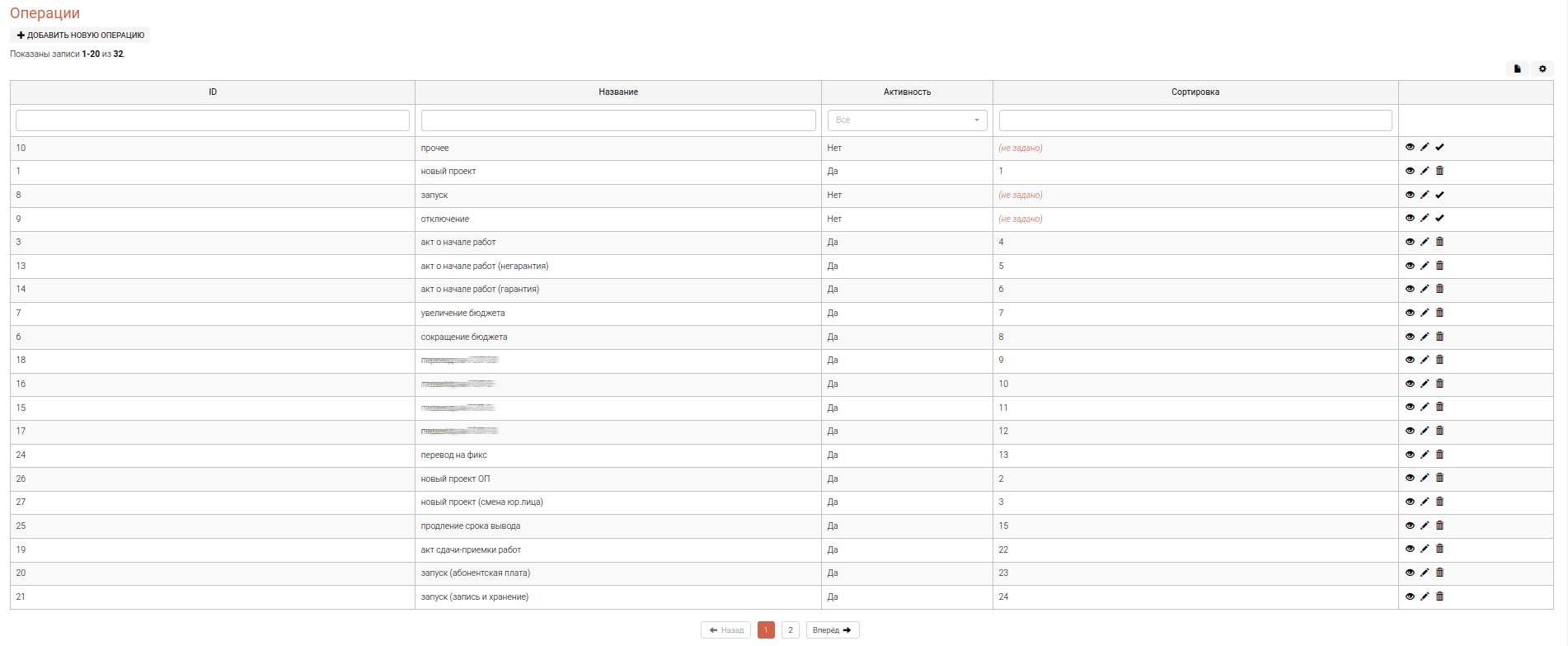Viewport: 1568px width, 646px height.
Task: Sort the table by the ID column header
Action: click(x=213, y=92)
